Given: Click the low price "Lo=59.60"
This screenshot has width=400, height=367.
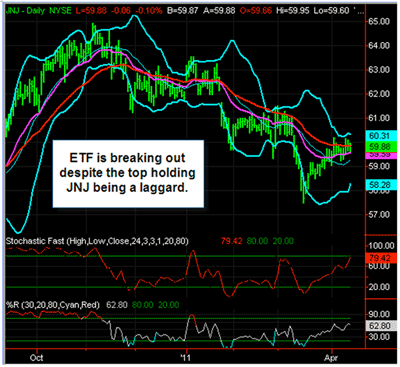Looking at the screenshot, I should tap(332, 11).
